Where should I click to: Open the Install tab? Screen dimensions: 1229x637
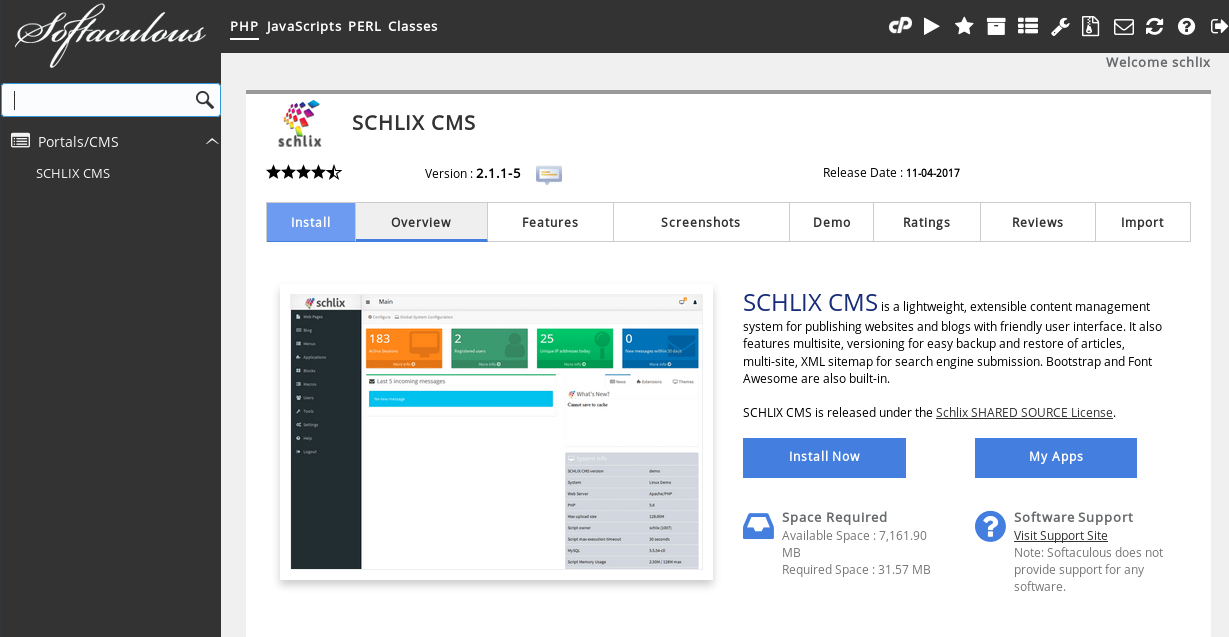[x=311, y=222]
